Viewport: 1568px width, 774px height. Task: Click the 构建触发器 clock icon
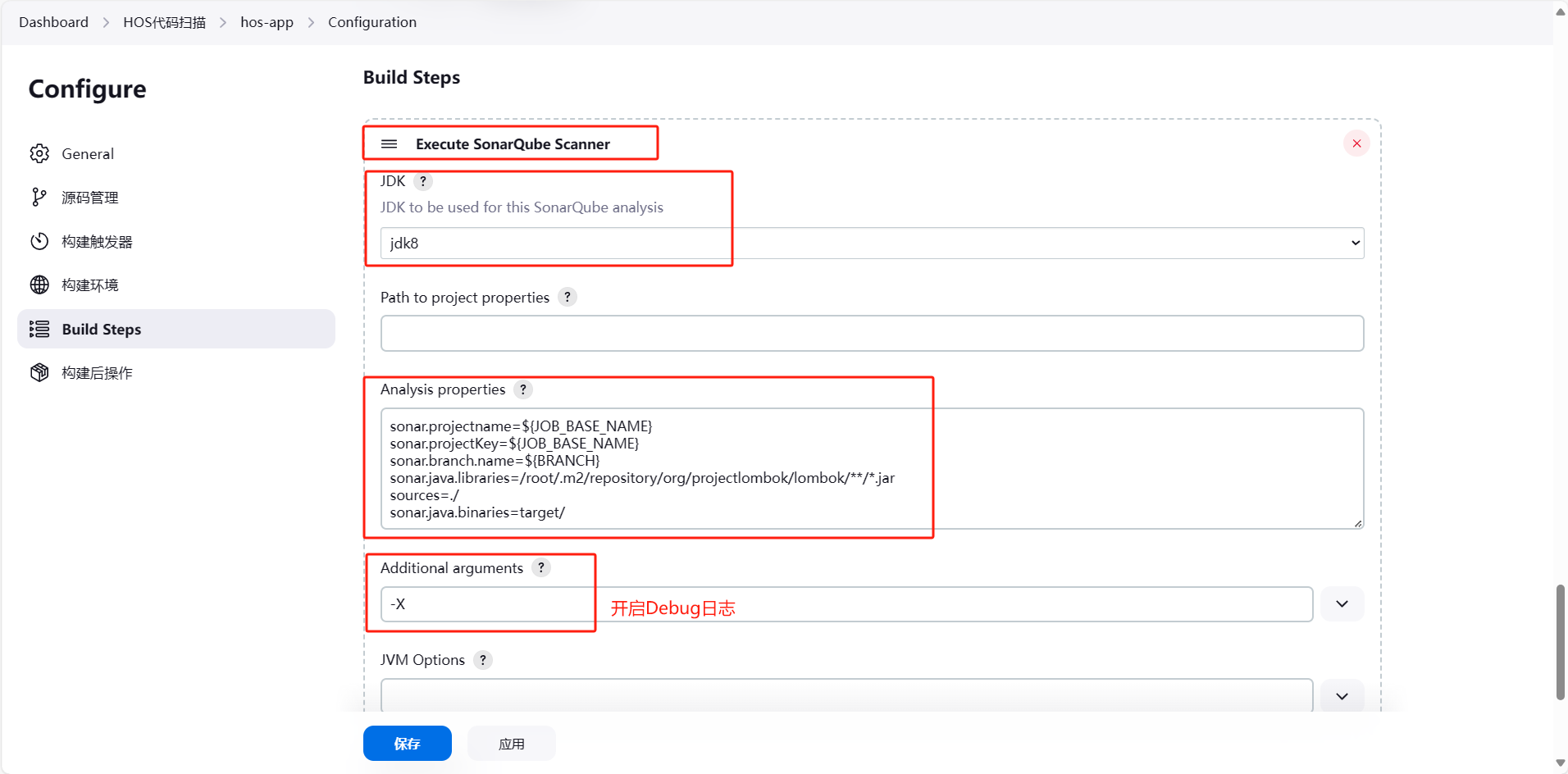pyautogui.click(x=39, y=241)
